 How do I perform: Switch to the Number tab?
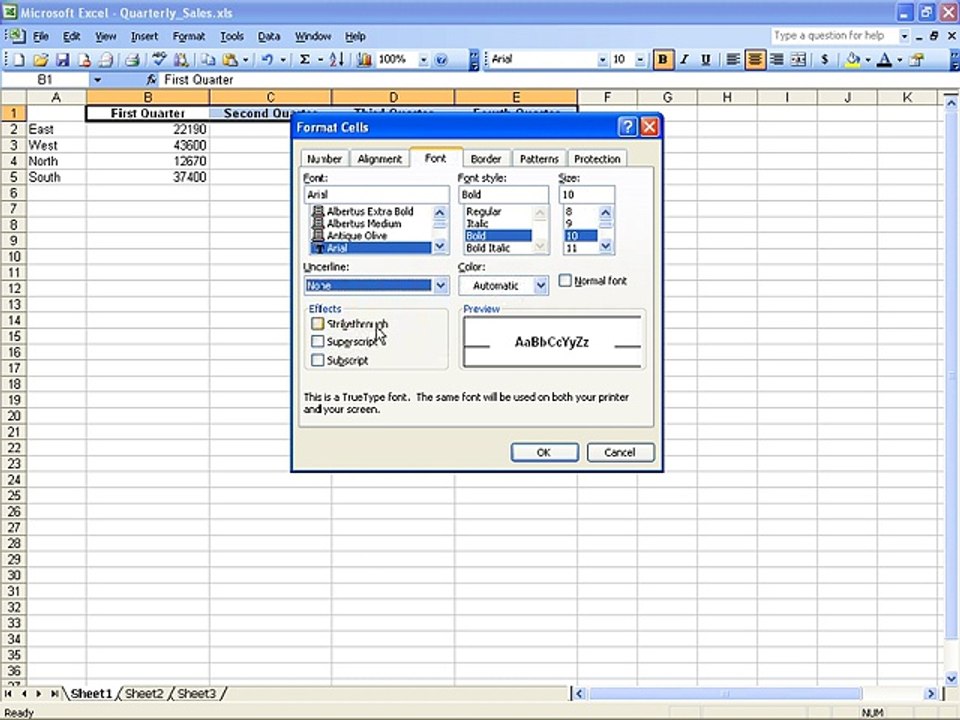tap(324, 159)
